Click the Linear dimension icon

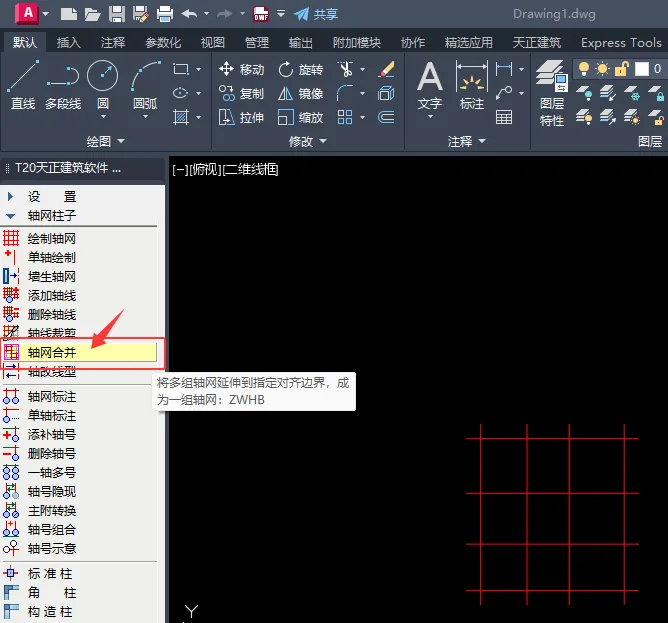click(504, 69)
